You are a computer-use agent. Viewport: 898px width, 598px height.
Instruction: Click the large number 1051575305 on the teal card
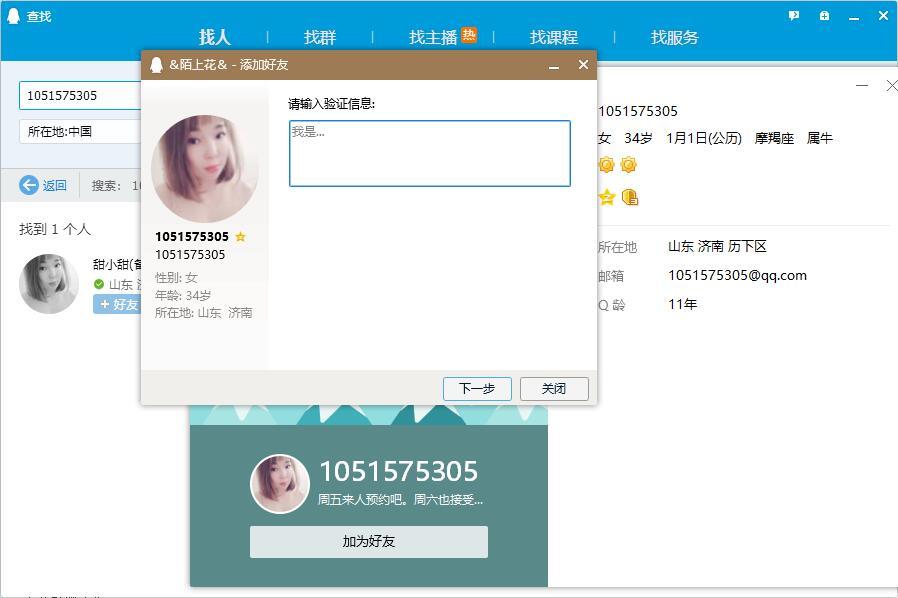399,471
